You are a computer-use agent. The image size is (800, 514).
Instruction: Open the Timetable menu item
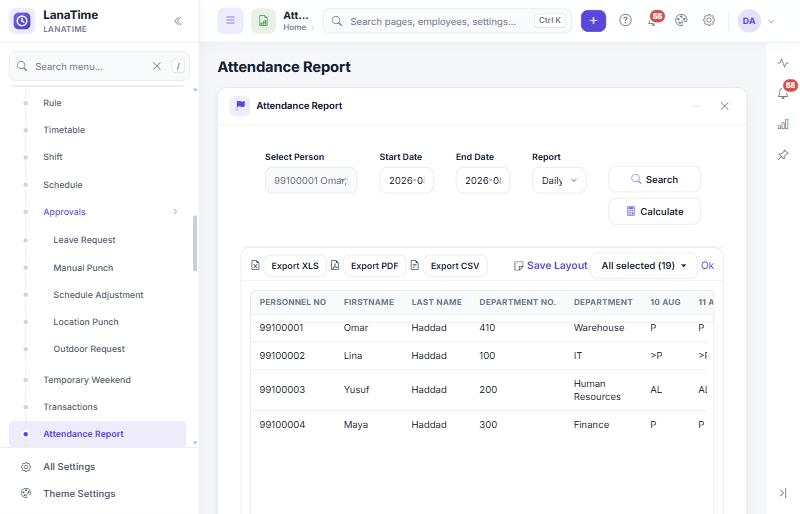(x=64, y=130)
